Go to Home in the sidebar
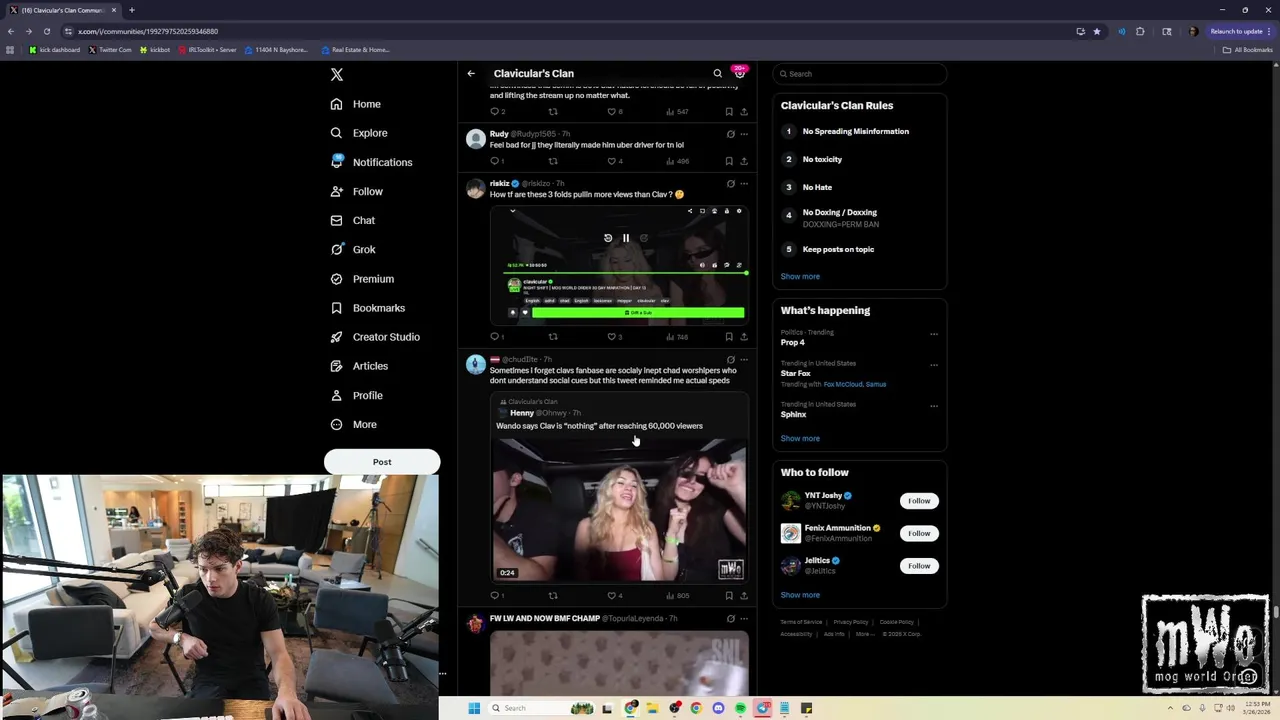 coord(355,104)
